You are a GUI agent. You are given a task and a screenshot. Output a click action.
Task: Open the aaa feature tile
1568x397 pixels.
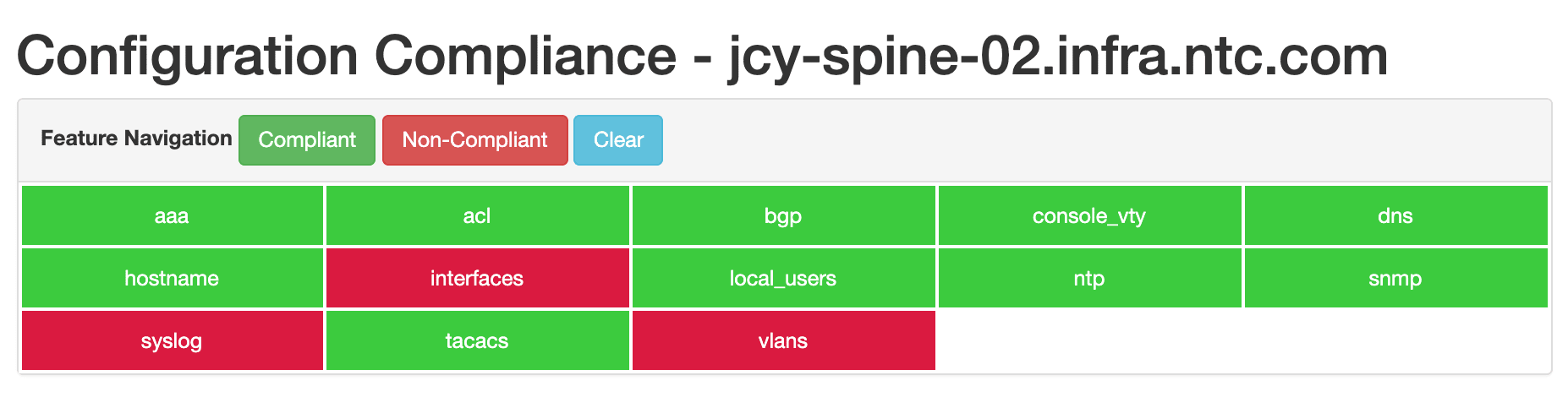pyautogui.click(x=173, y=215)
